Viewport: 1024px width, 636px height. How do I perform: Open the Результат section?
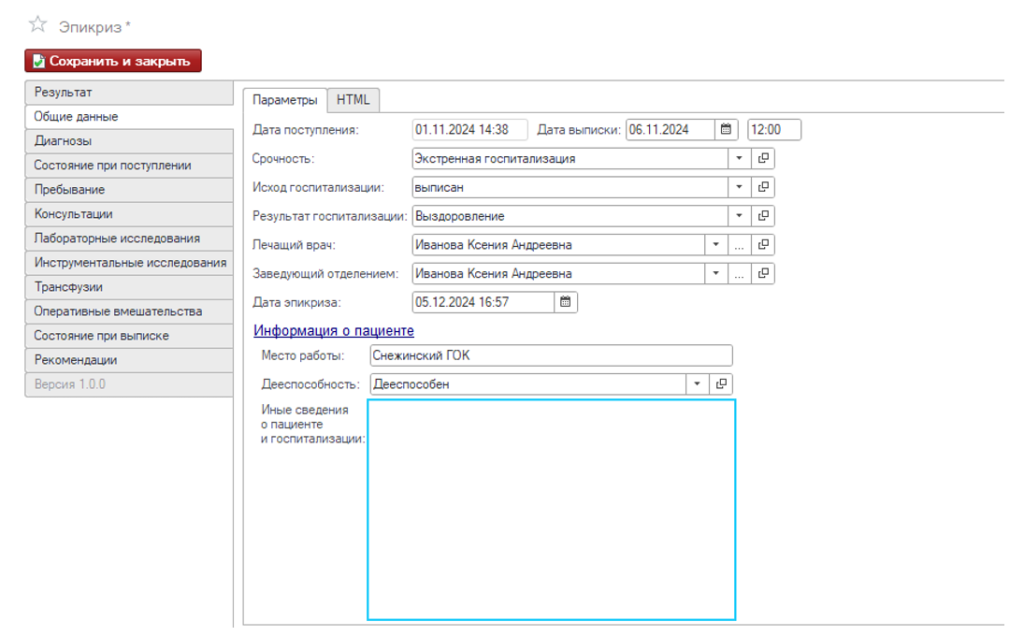click(129, 92)
